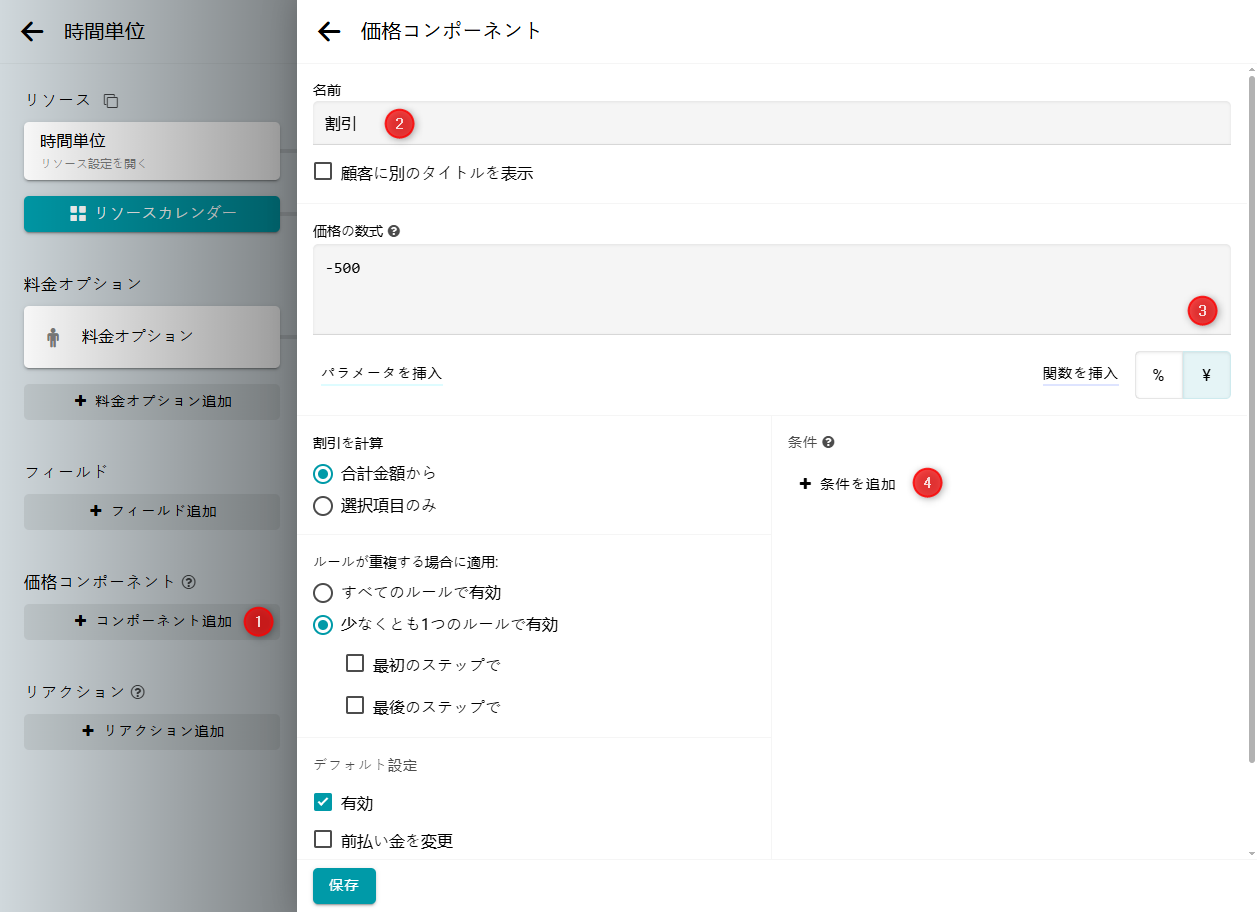Click the copy icon next to リソース

[x=111, y=101]
